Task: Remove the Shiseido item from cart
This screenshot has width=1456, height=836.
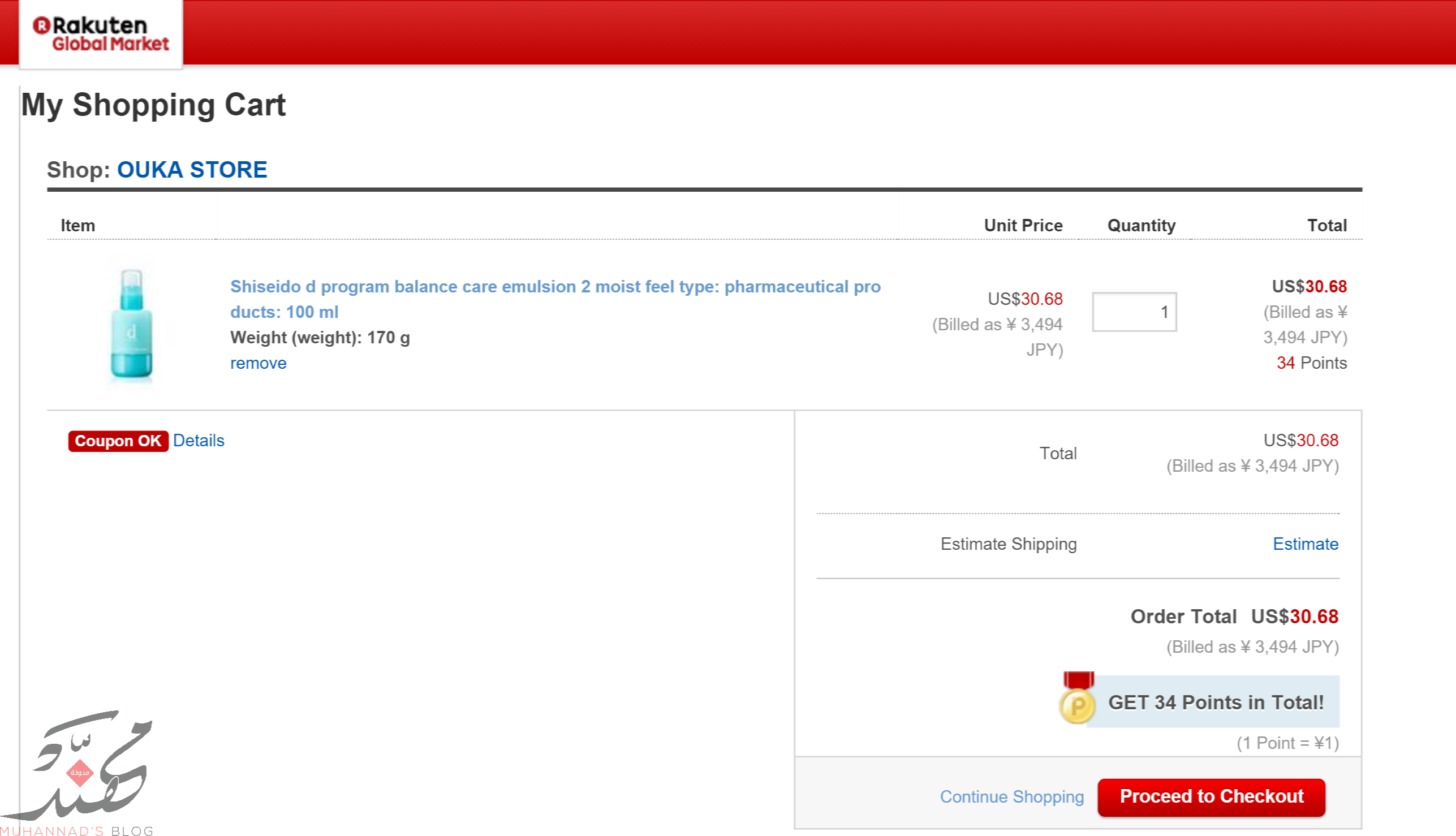Action: pyautogui.click(x=259, y=363)
